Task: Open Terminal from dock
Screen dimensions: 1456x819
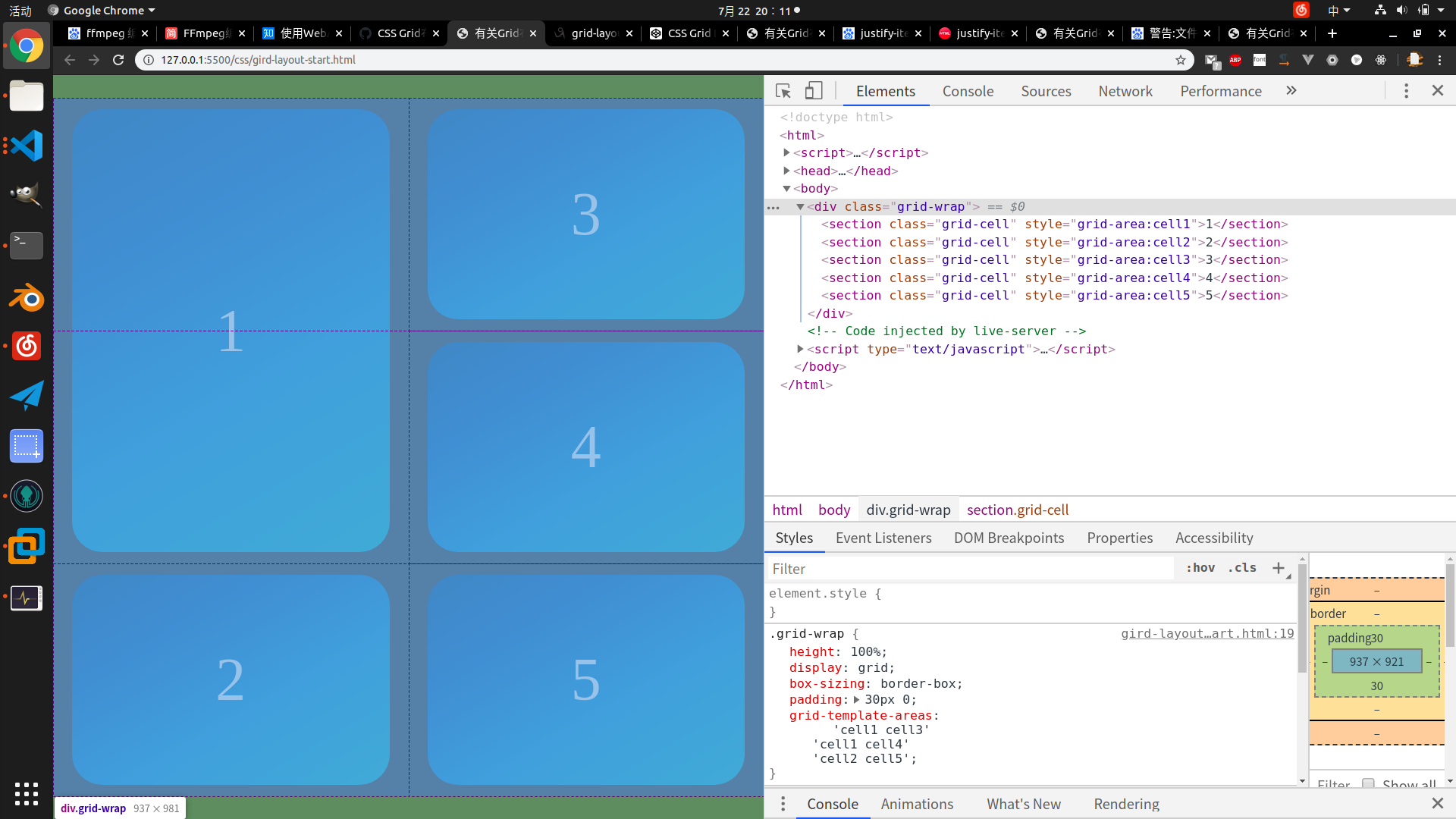Action: coord(27,246)
